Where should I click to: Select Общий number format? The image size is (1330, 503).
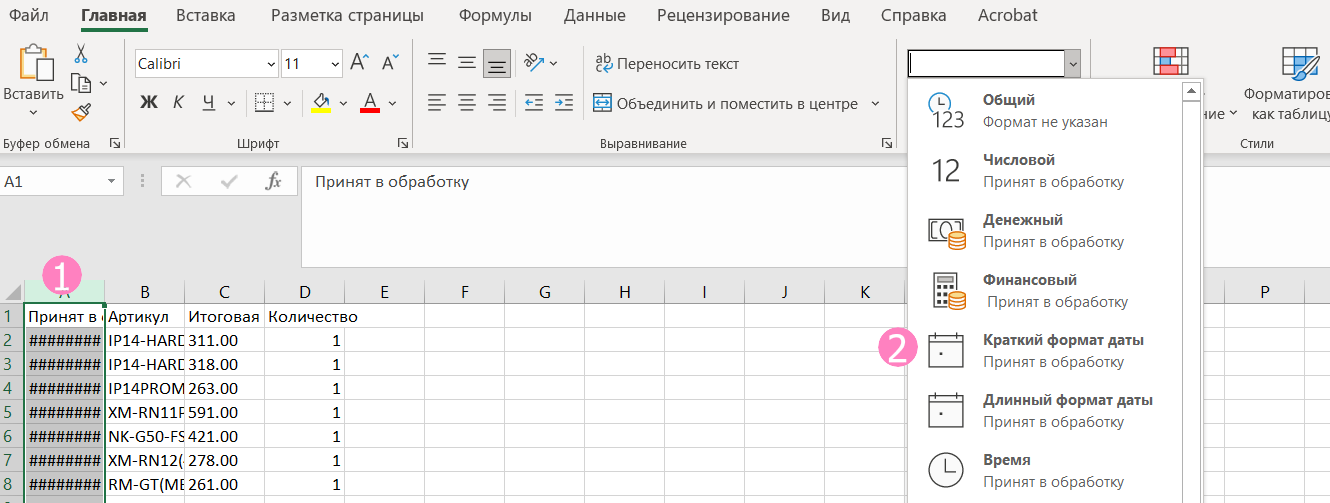point(1044,110)
